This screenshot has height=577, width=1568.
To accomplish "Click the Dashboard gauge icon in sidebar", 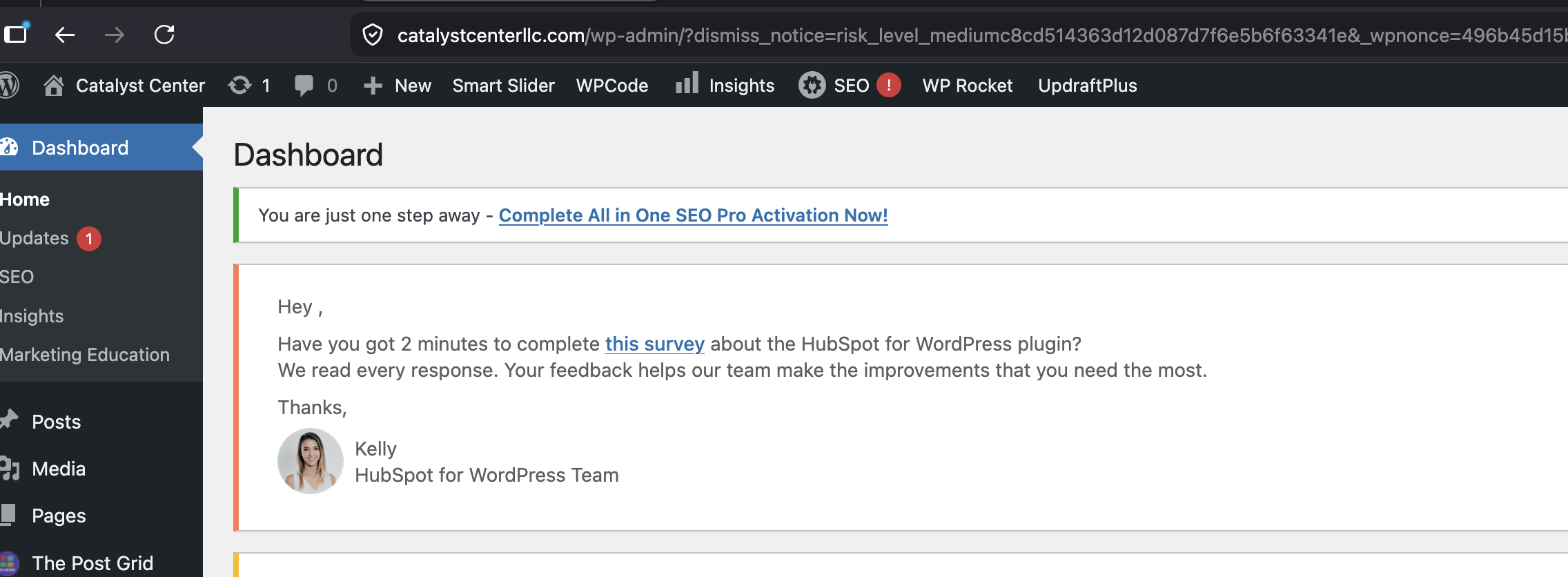I will coord(9,147).
